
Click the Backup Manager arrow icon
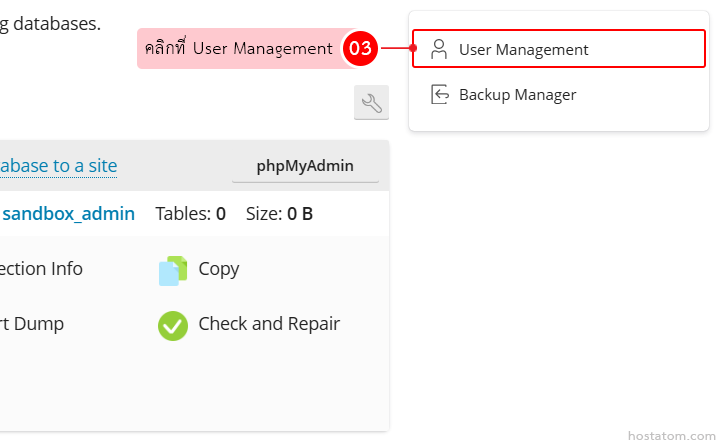[x=439, y=94]
